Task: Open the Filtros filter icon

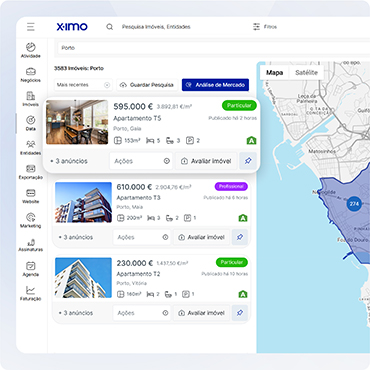Action: pyautogui.click(x=256, y=27)
